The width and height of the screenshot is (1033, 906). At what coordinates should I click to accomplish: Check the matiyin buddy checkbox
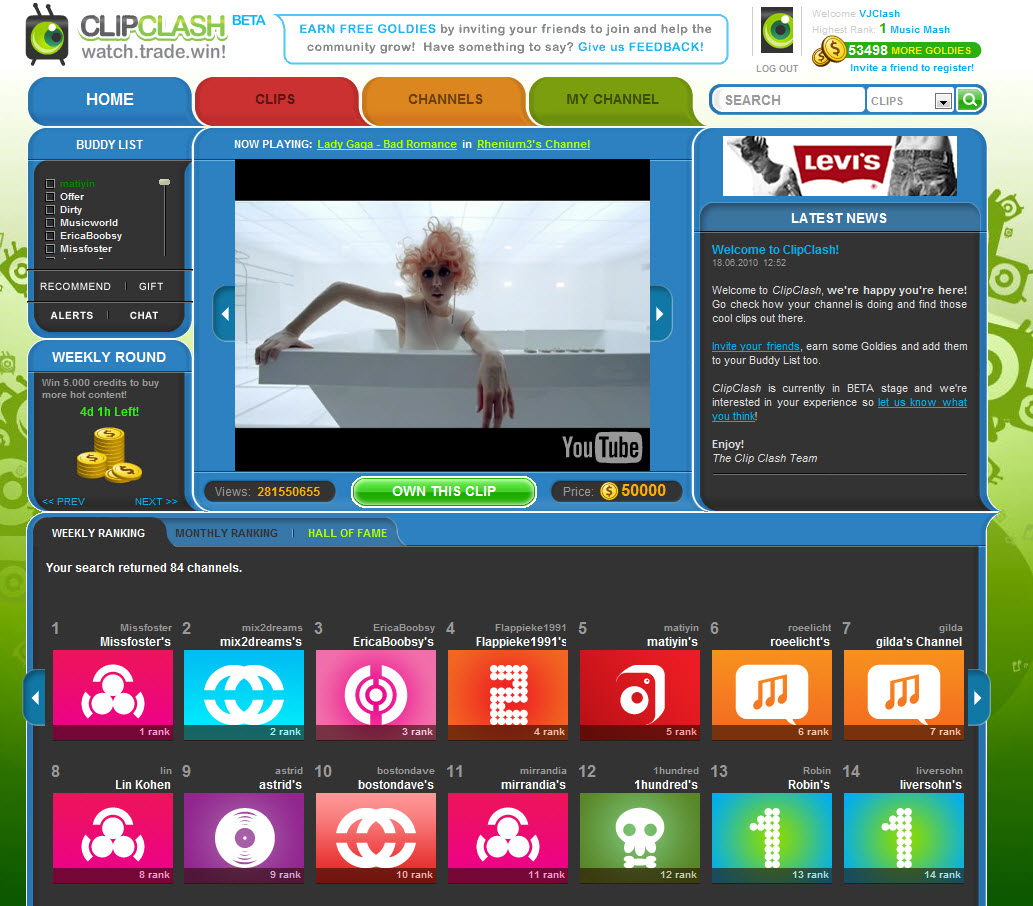tap(49, 184)
